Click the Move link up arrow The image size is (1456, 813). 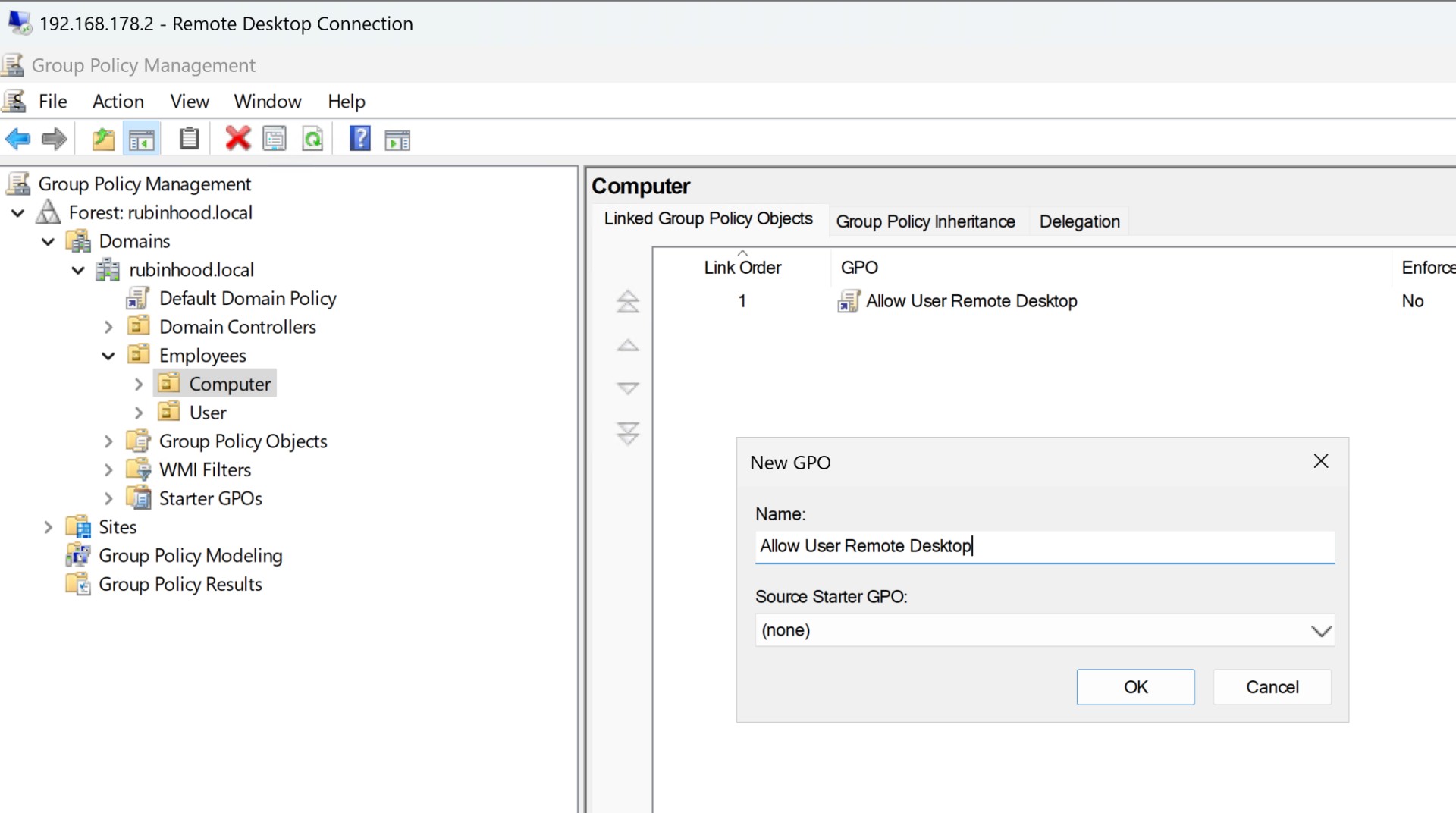click(x=627, y=346)
